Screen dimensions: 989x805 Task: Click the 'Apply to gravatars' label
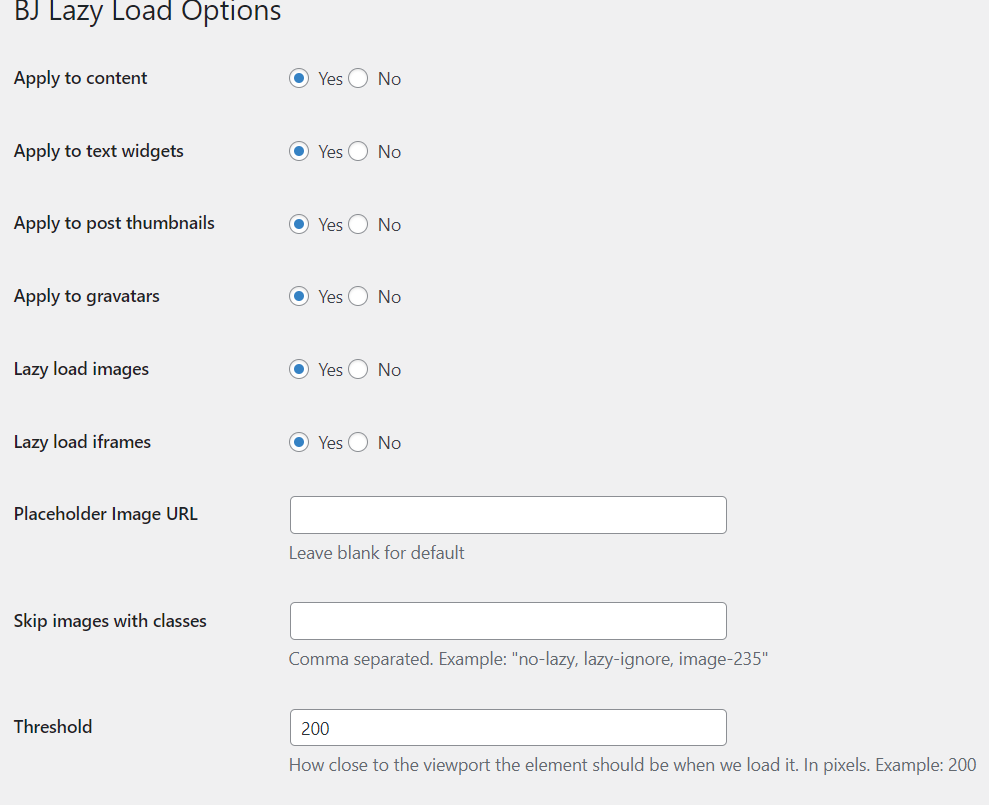[x=86, y=297]
